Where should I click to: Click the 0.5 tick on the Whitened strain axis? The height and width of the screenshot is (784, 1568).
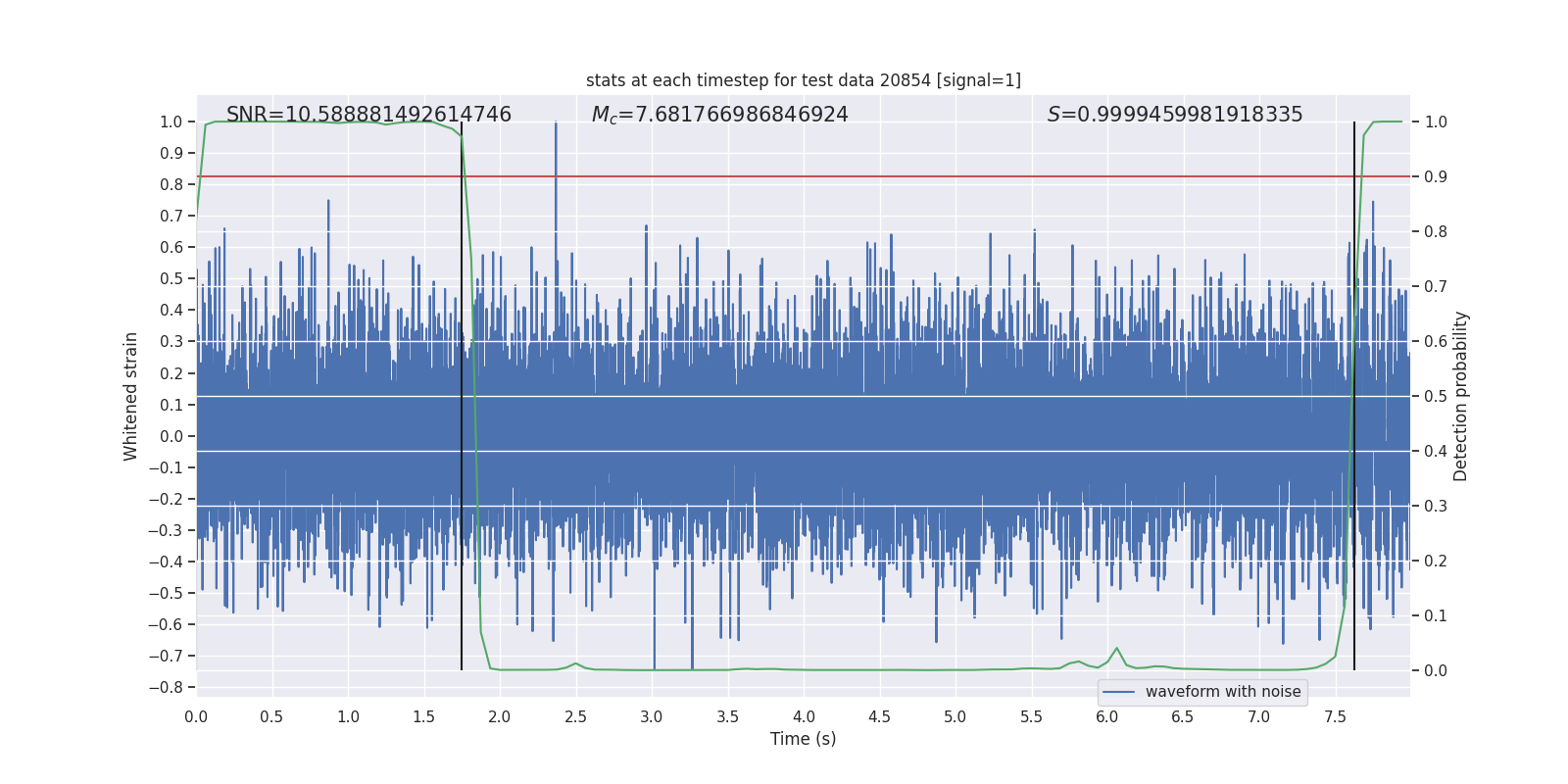[171, 279]
